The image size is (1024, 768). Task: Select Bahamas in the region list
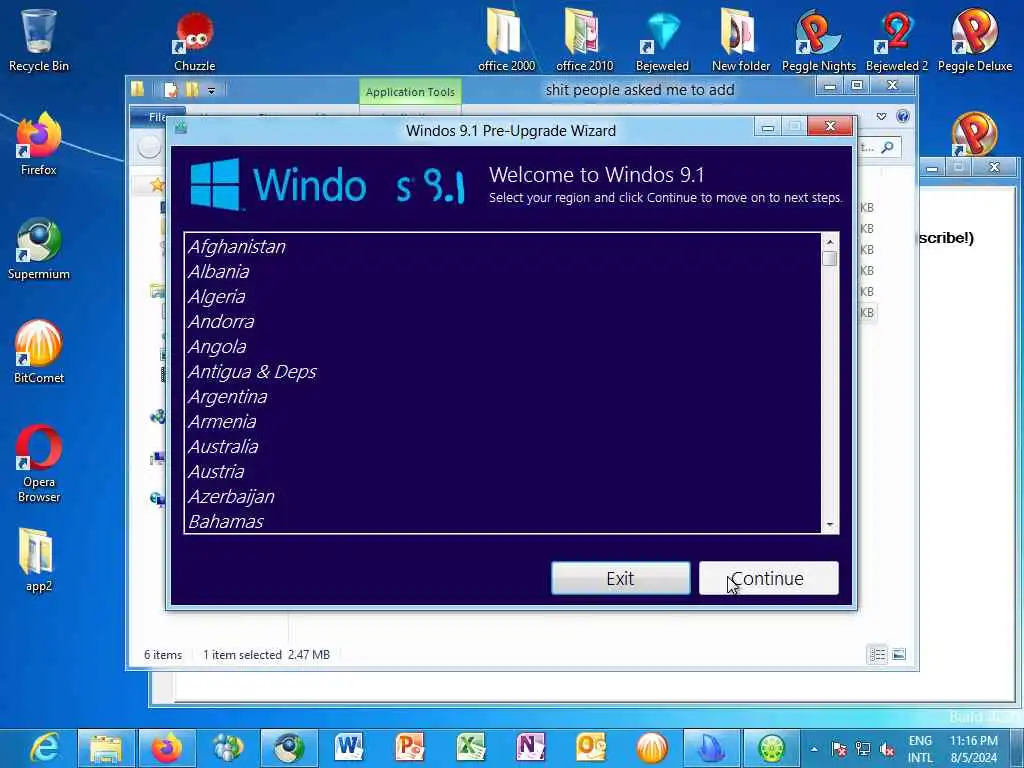pos(502,521)
